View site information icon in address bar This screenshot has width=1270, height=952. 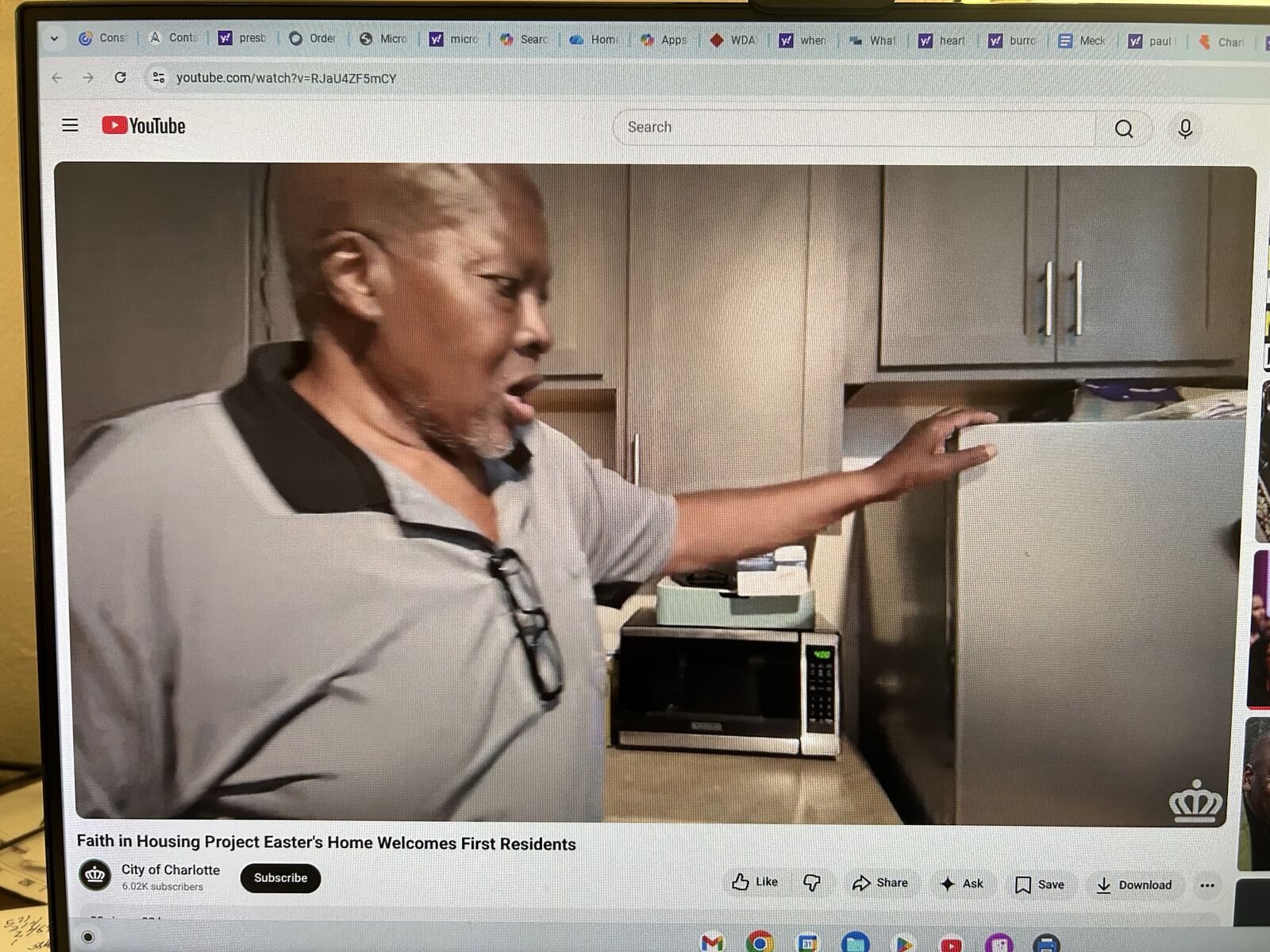point(159,77)
